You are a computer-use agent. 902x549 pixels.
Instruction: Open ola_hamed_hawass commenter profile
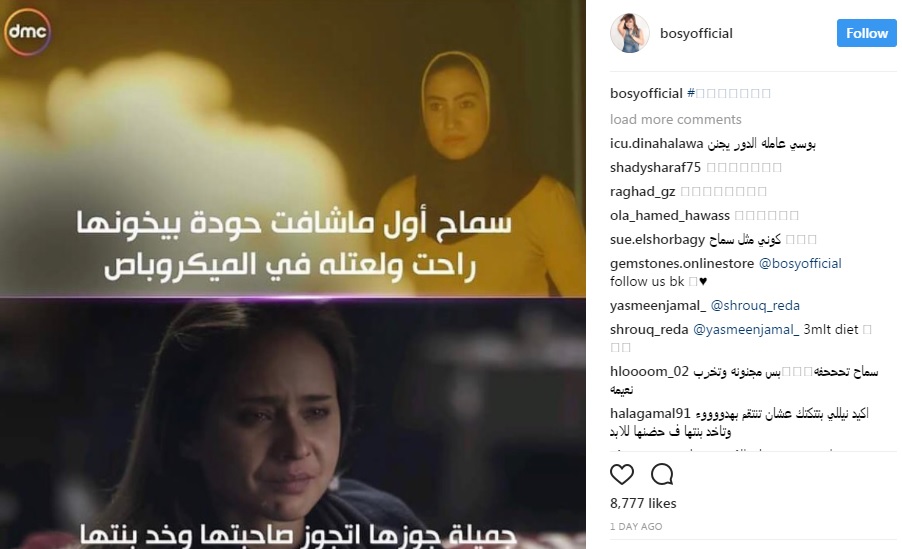(670, 216)
